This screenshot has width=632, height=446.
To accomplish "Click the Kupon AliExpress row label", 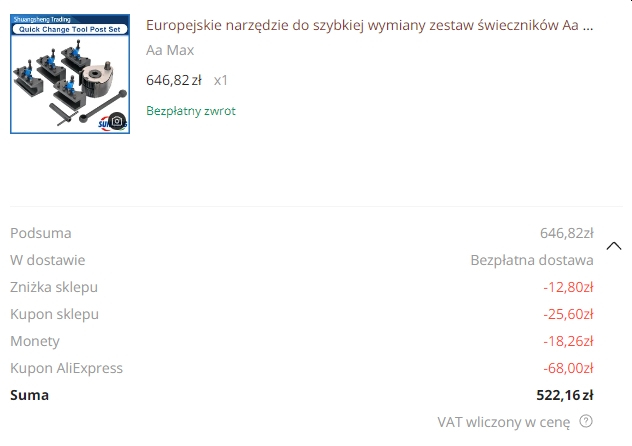I will pos(66,368).
